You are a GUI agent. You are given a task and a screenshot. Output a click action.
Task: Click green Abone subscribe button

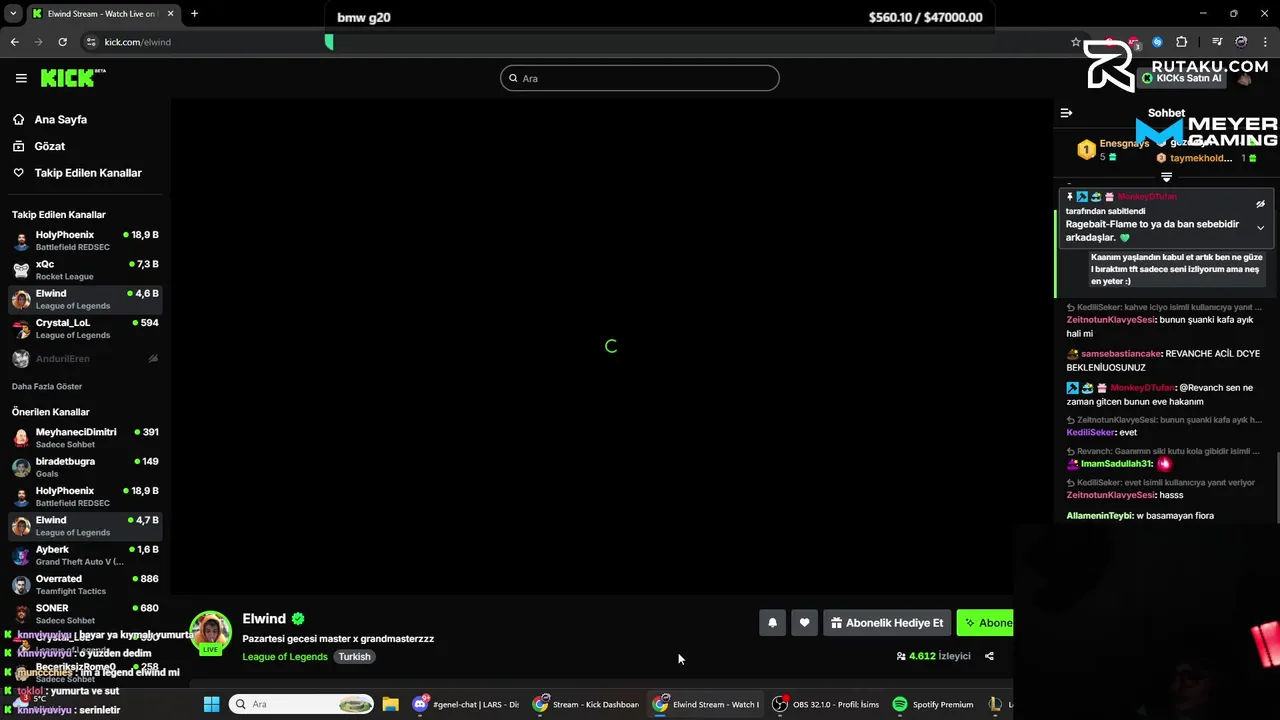(986, 623)
